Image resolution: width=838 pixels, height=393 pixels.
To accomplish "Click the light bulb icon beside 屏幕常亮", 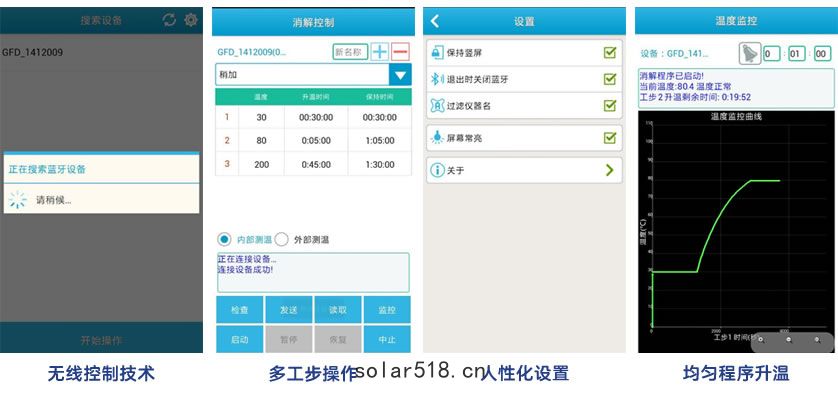I will (x=437, y=138).
